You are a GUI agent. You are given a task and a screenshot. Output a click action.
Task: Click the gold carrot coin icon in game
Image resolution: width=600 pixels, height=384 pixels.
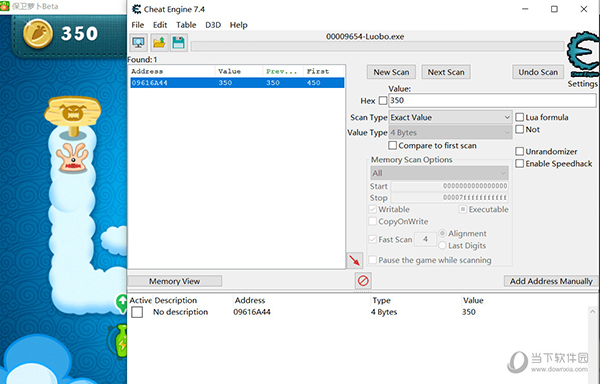(38, 34)
